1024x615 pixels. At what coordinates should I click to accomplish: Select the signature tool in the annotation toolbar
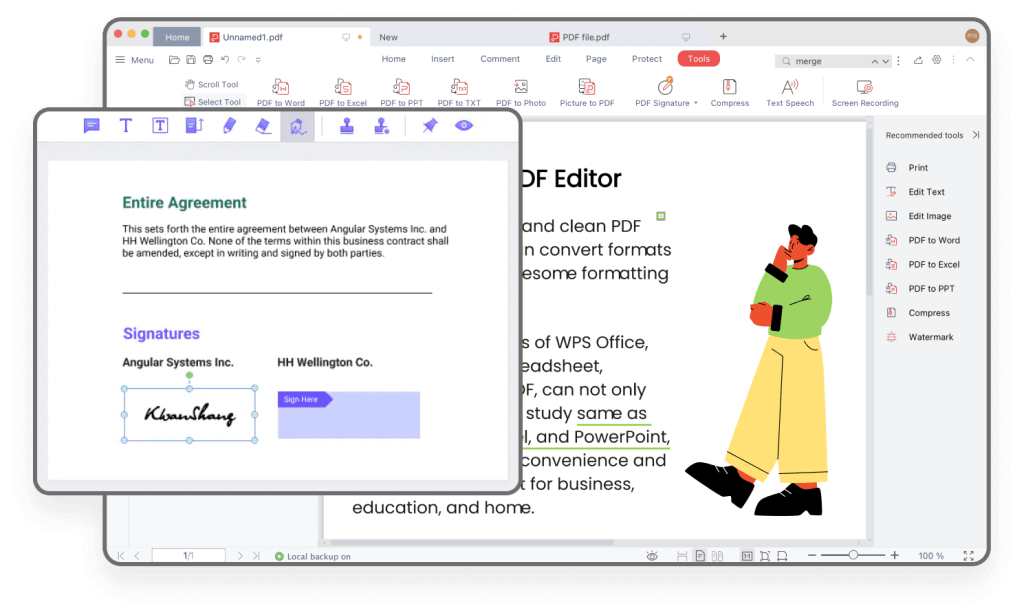point(296,125)
